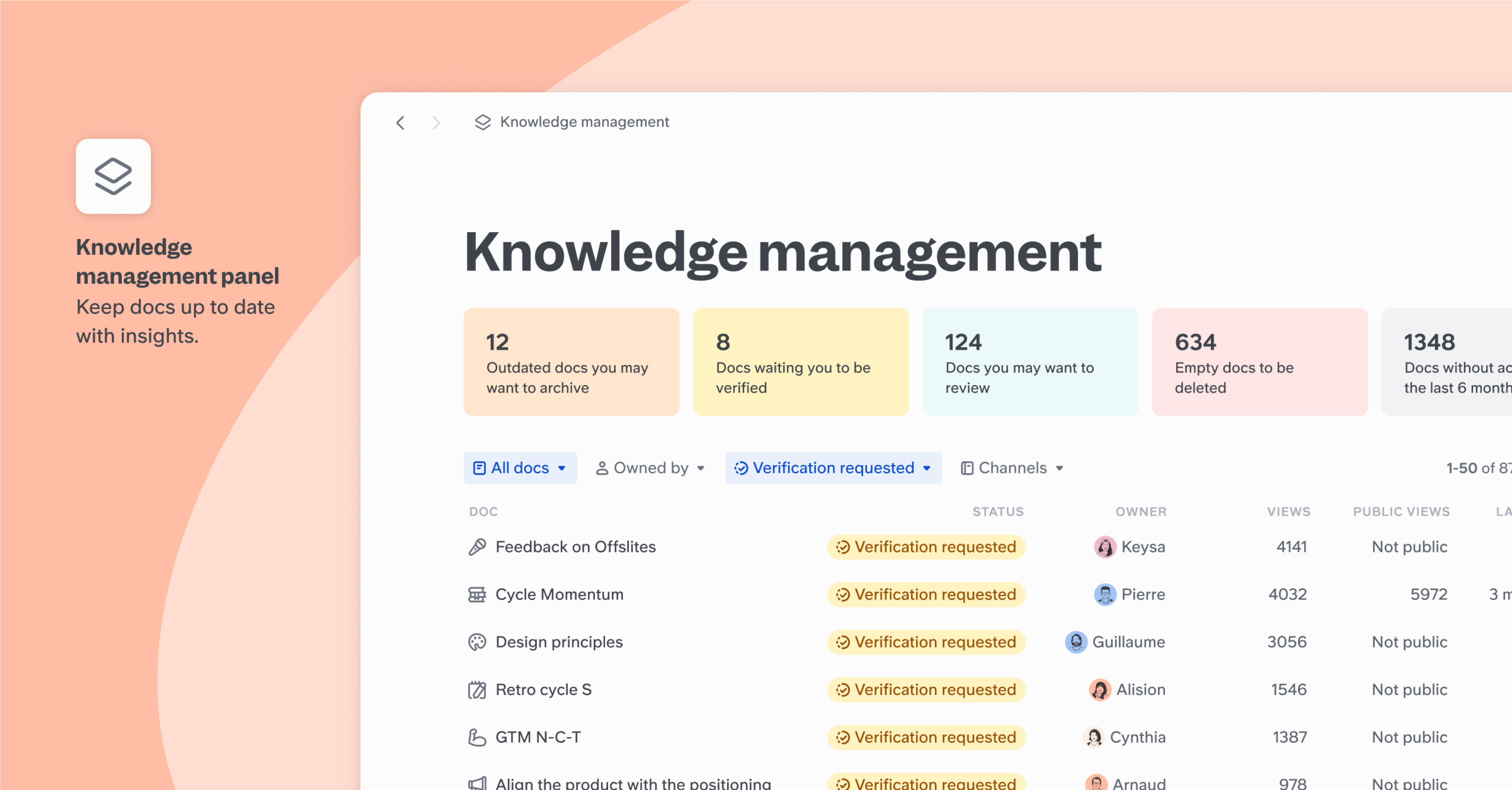Image resolution: width=1512 pixels, height=790 pixels.
Task: Expand the Owned by filter
Action: point(650,468)
